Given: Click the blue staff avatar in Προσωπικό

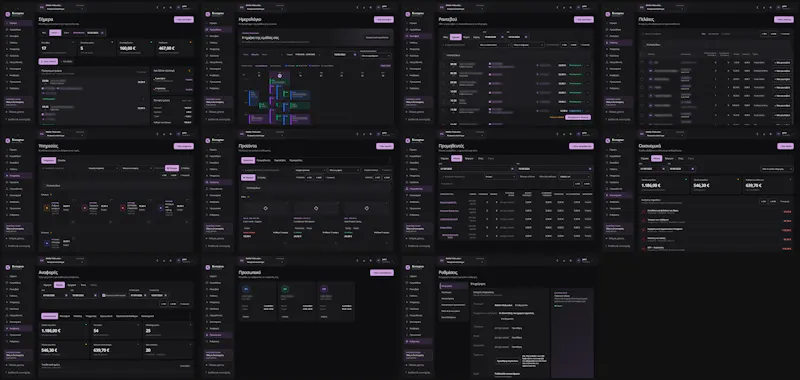Looking at the screenshot, I should click(x=246, y=289).
